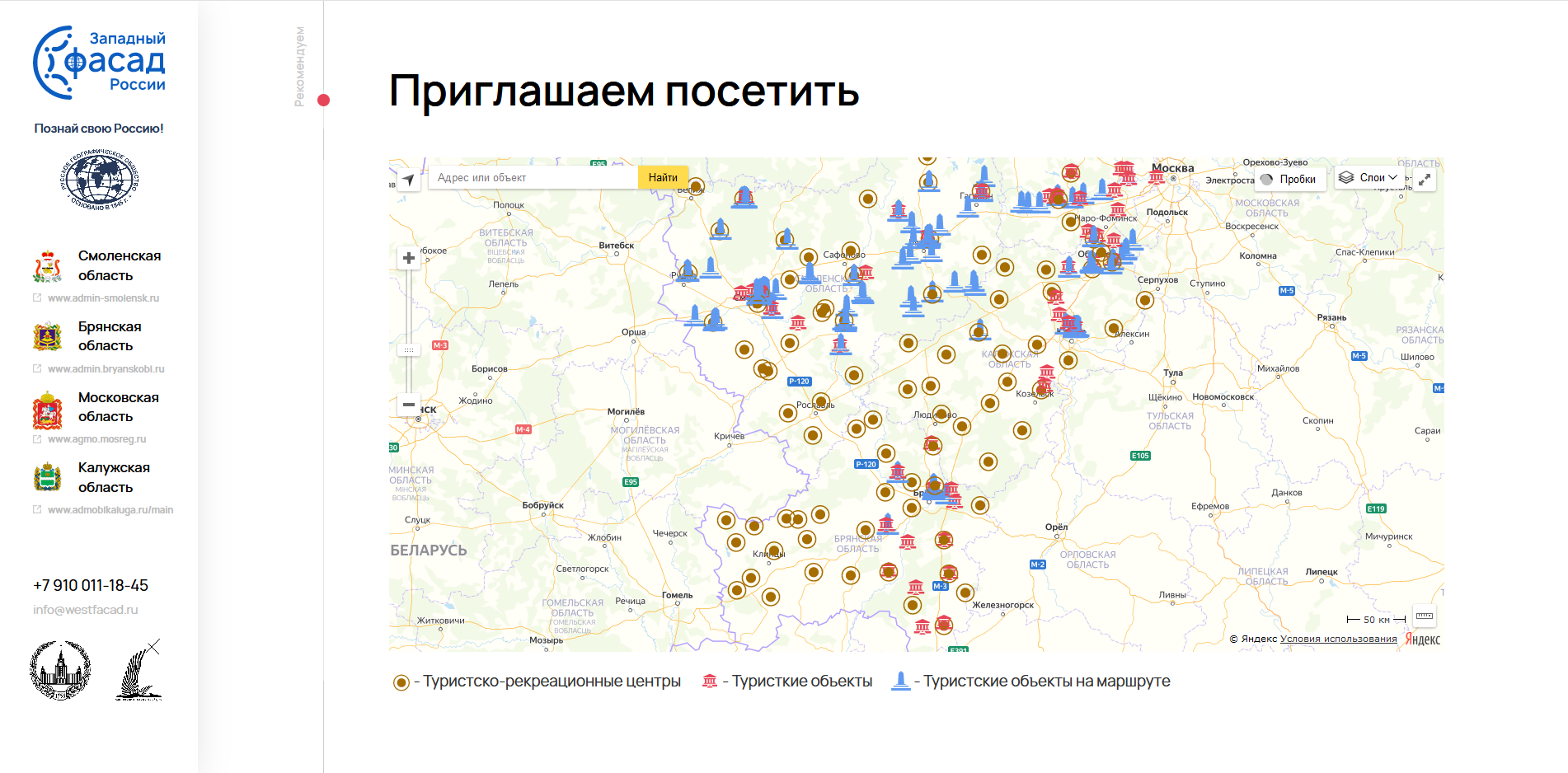Click the Западный фасад России logo
The image size is (1568, 773).
click(x=99, y=63)
